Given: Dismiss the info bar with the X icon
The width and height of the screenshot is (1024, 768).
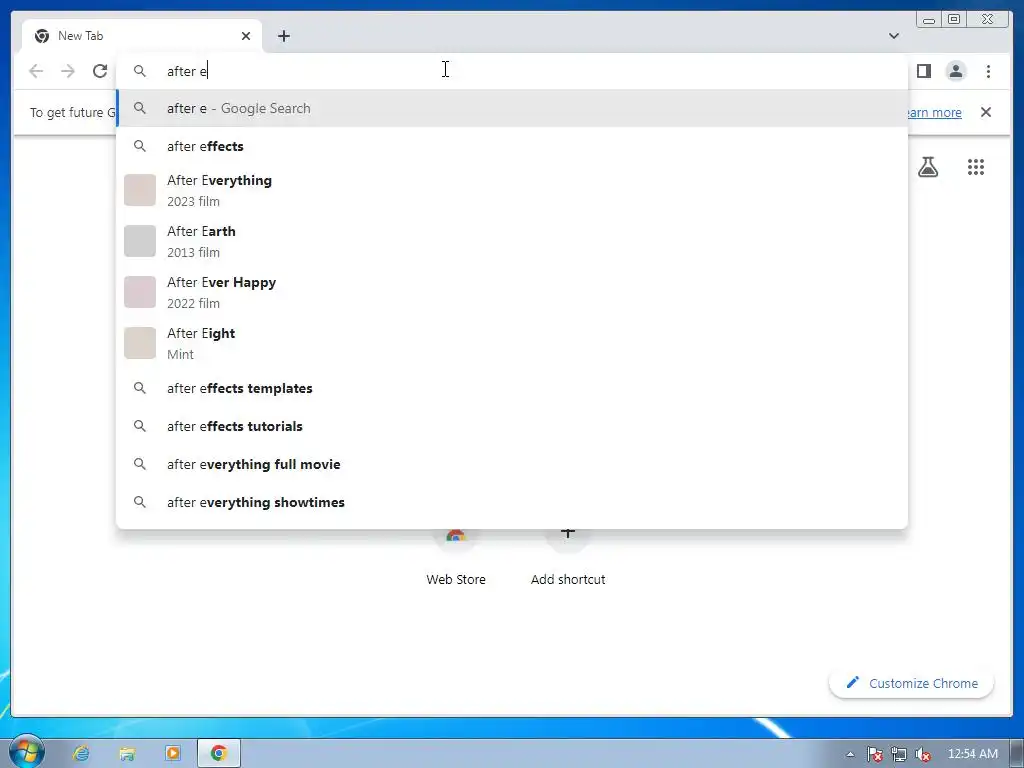Looking at the screenshot, I should point(985,112).
